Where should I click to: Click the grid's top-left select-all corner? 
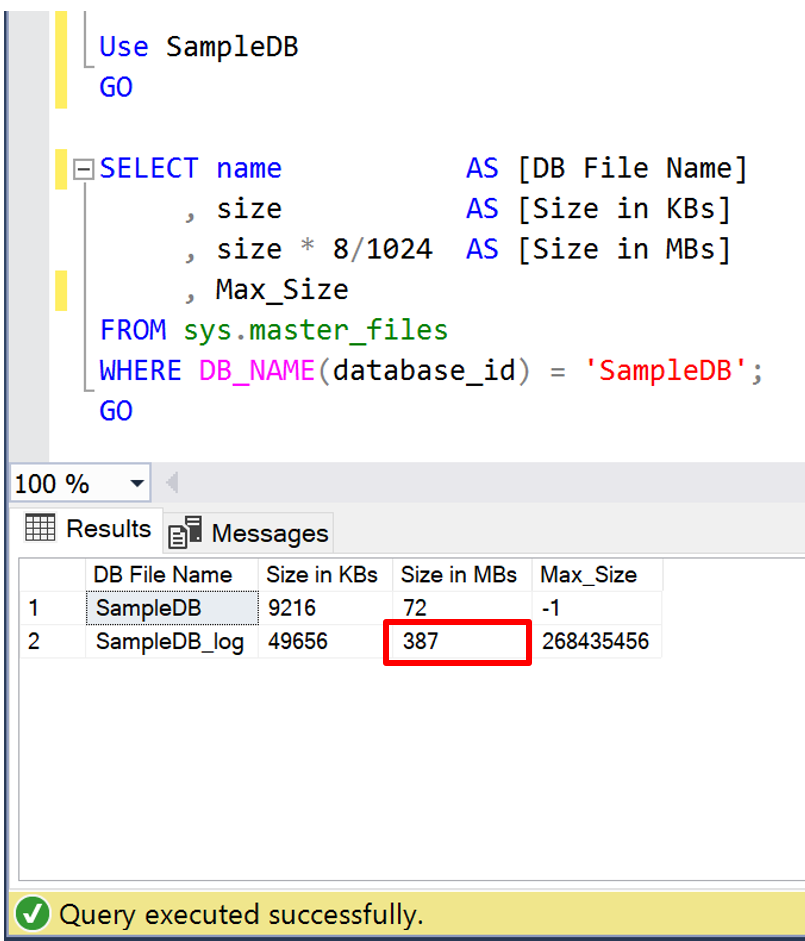point(51,575)
